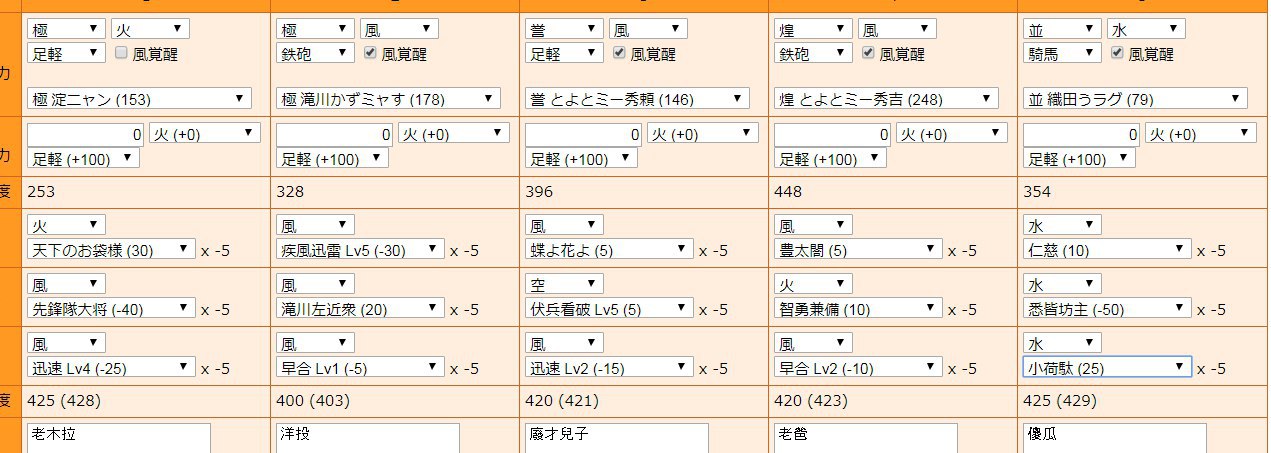Open the 誉 rarity dropdown
This screenshot has height=453, width=1271.
coord(564,29)
